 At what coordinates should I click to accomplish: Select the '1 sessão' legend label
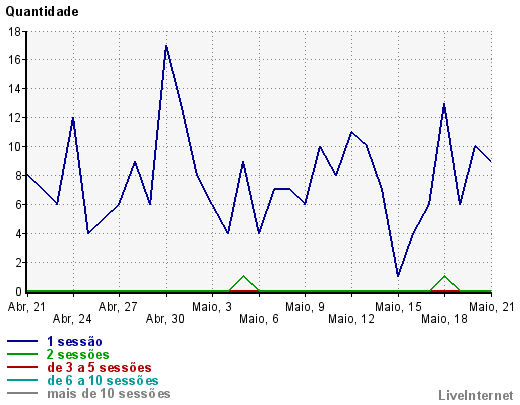[x=75, y=341]
